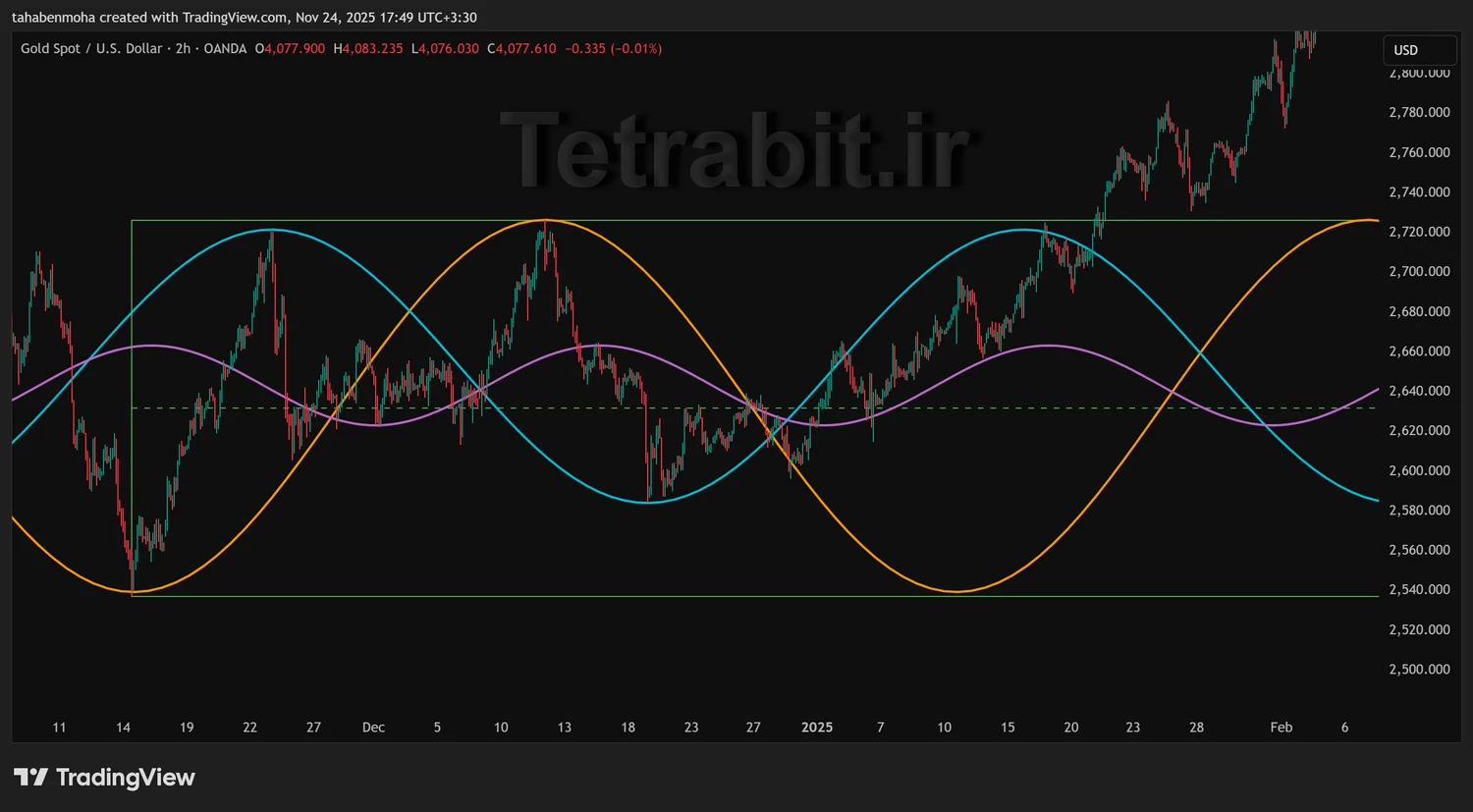The image size is (1473, 812).
Task: Click the 14 date label on the time axis
Action: 123,728
